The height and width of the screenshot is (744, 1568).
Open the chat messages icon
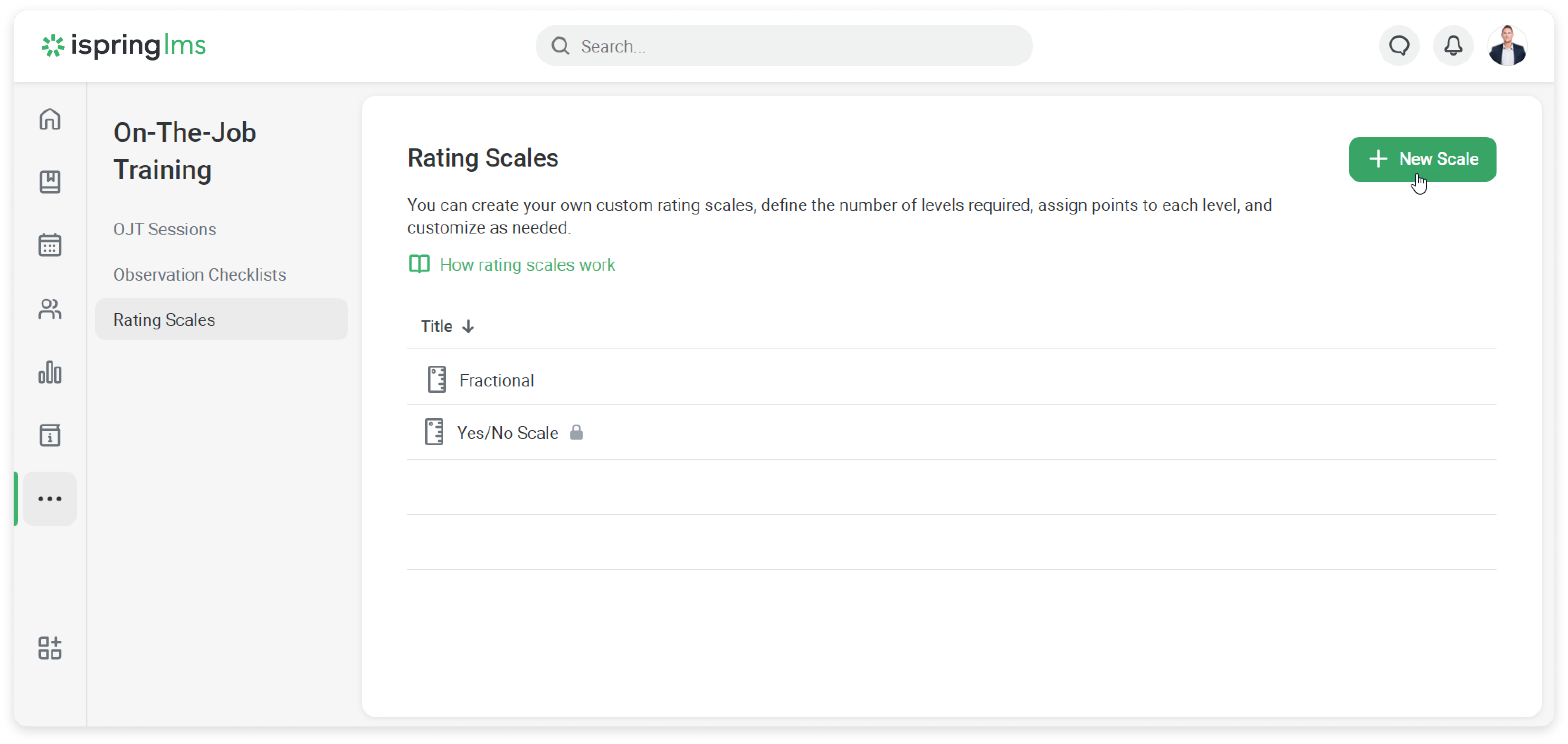pos(1399,46)
